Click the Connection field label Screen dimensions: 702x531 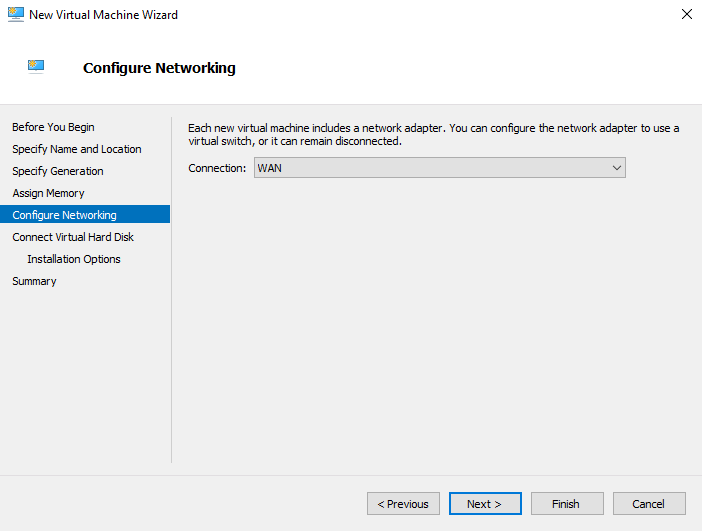point(217,168)
